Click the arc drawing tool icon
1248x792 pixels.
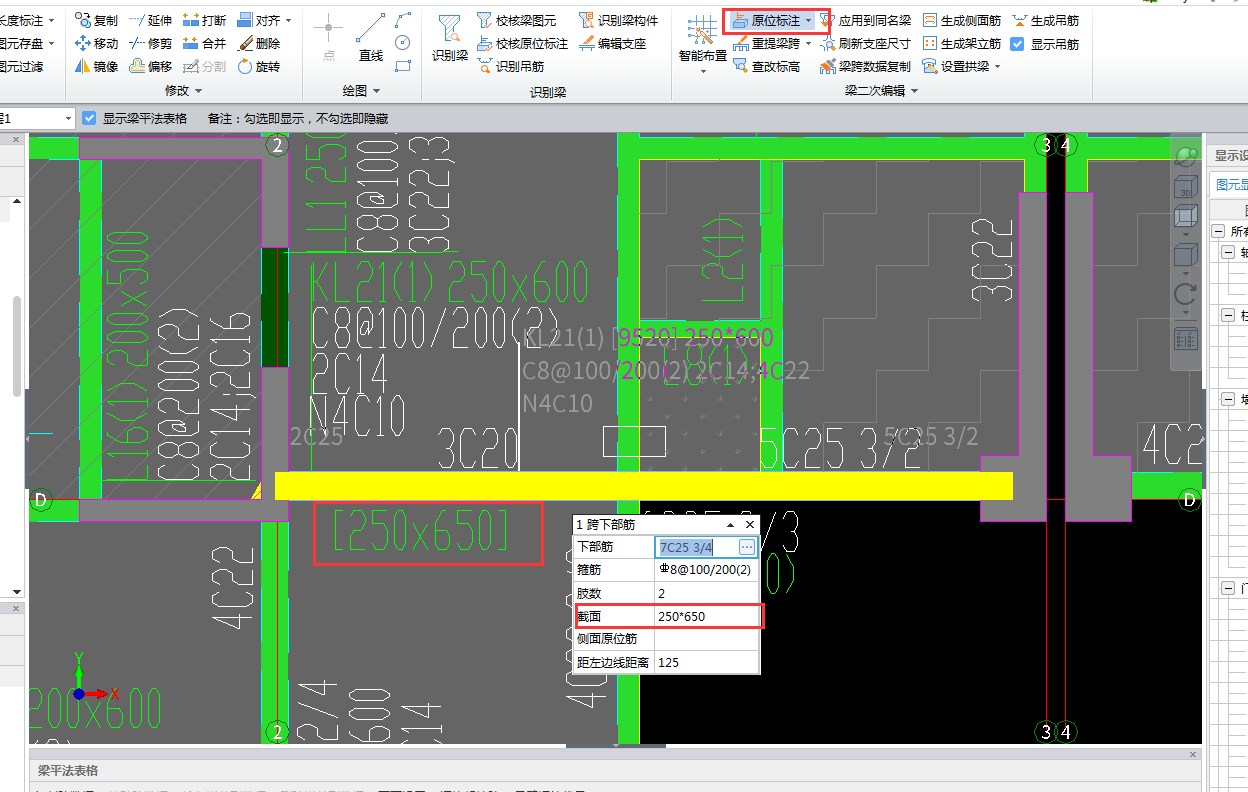[403, 20]
